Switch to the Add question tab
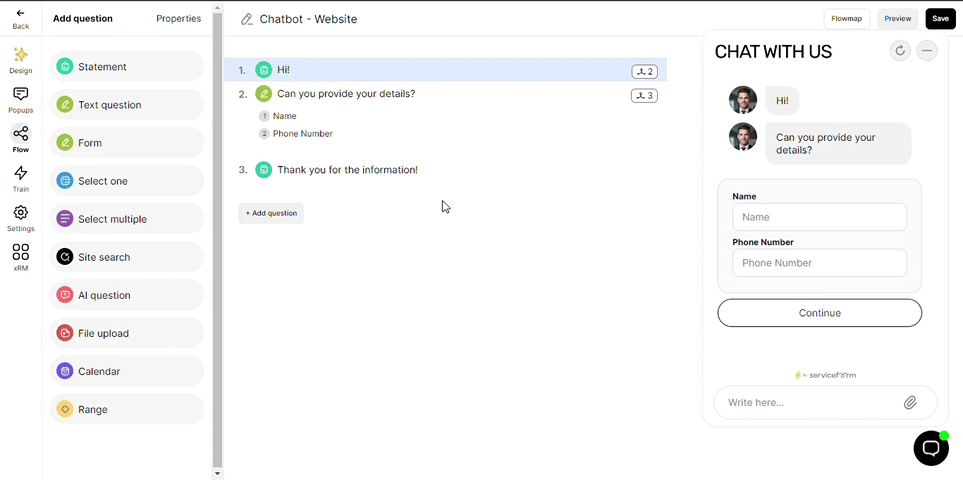 point(83,18)
